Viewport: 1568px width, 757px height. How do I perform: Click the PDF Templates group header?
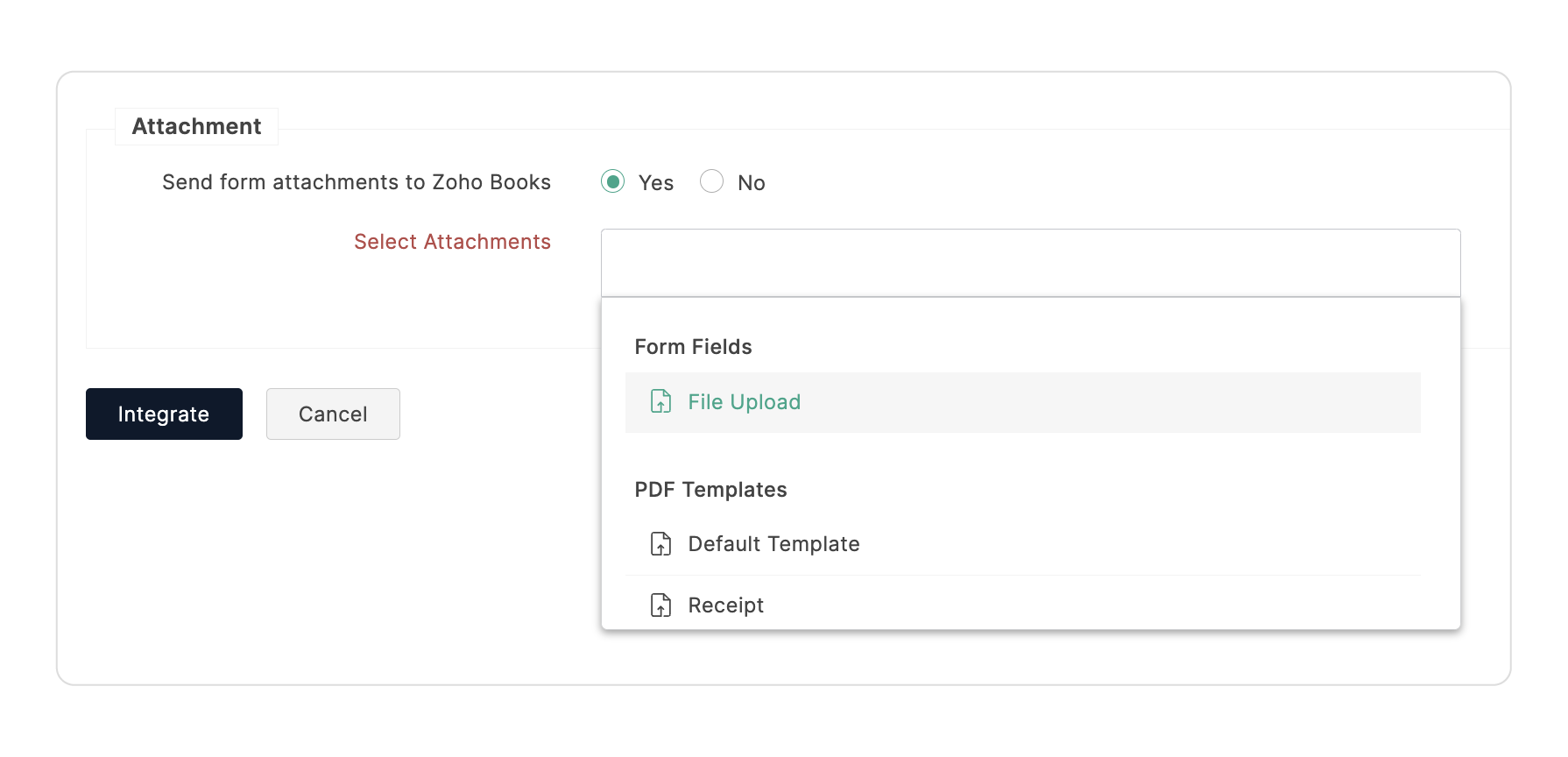(x=710, y=490)
